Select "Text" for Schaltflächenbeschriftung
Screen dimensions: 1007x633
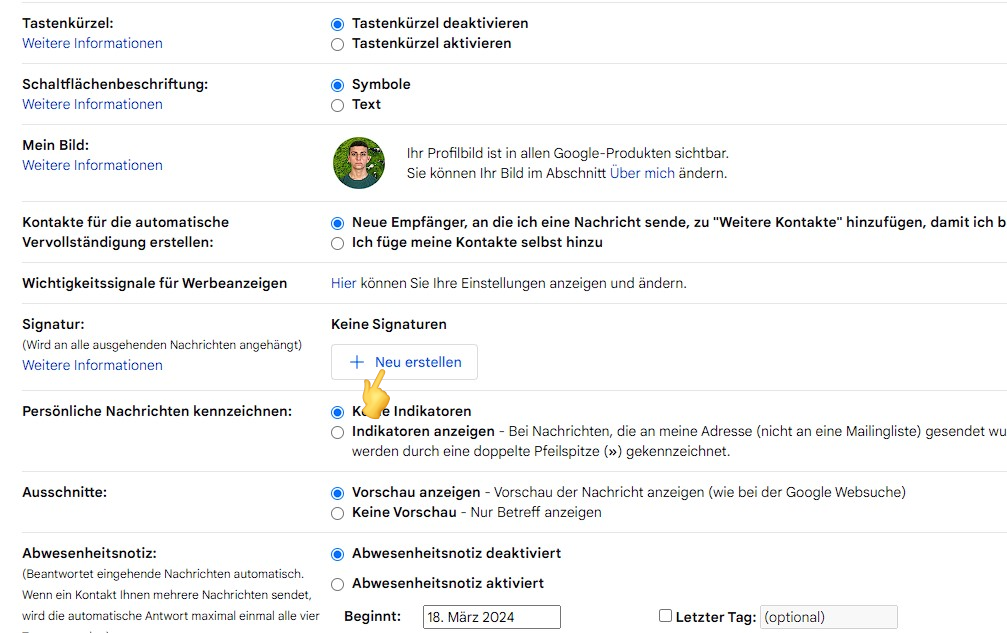click(x=337, y=104)
